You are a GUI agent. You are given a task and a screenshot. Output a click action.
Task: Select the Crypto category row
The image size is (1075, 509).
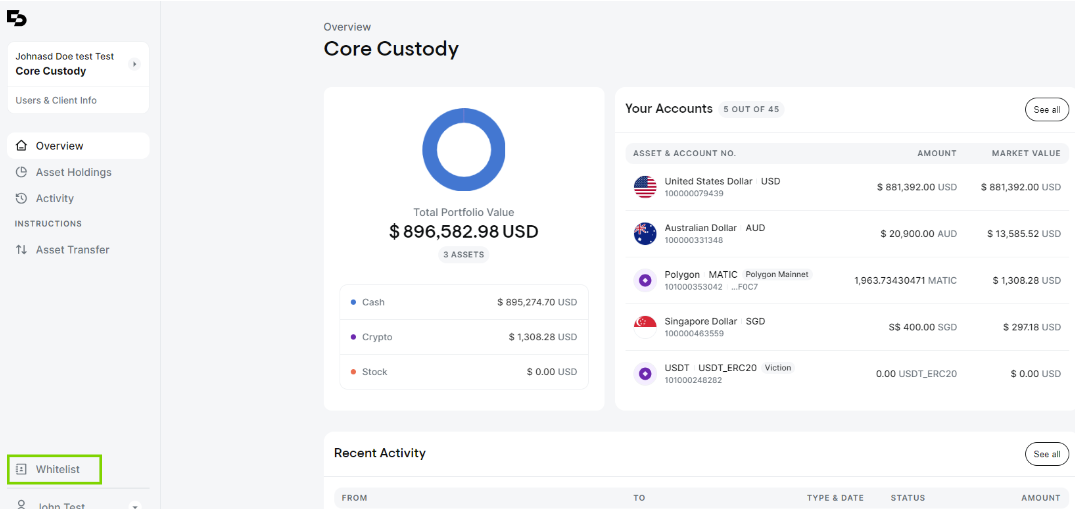click(463, 337)
